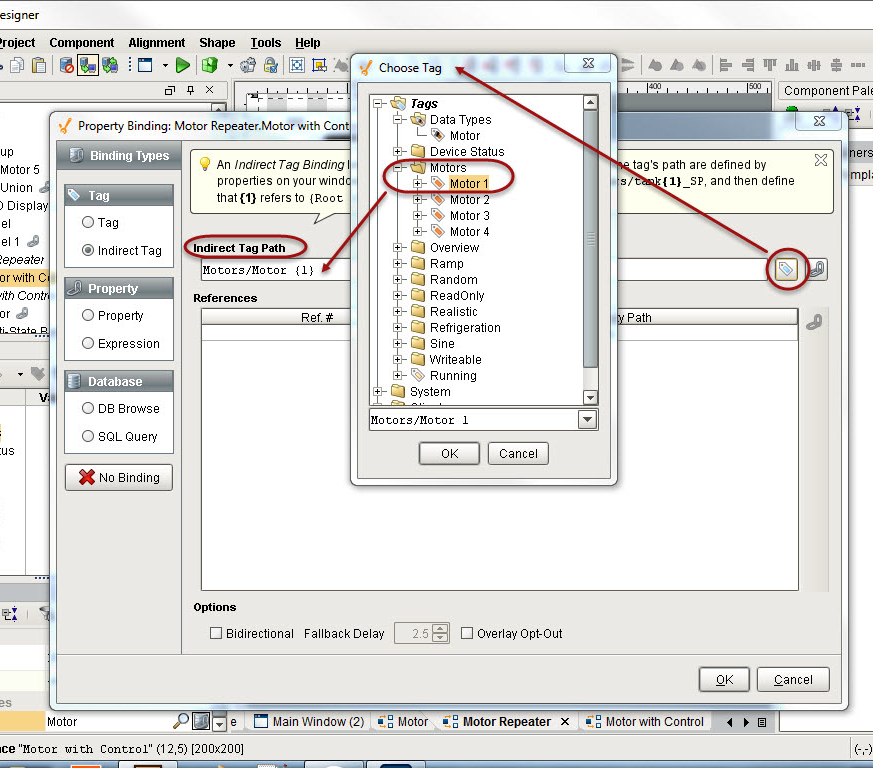Viewport: 873px width, 768px height.
Task: Open the Alignment menu
Action: (x=156, y=43)
